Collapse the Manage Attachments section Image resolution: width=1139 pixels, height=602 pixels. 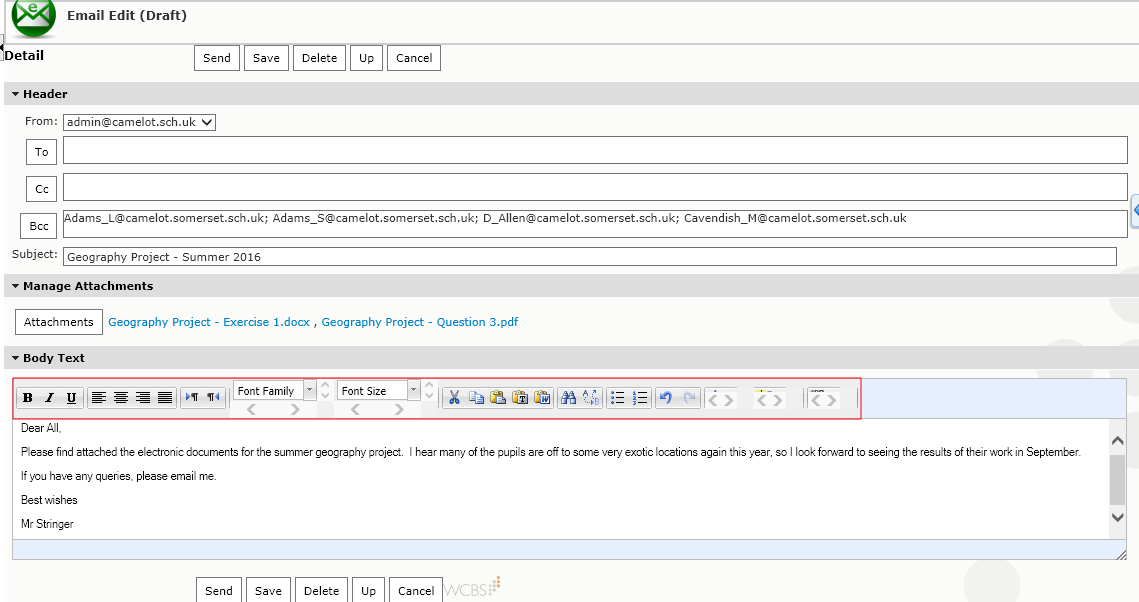click(16, 286)
